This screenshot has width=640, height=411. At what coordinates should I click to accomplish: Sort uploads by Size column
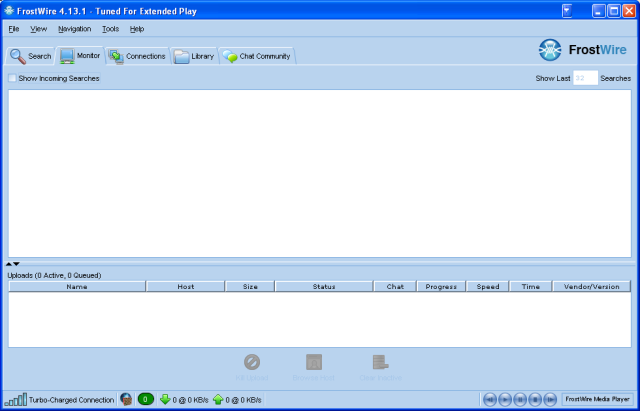(250, 287)
